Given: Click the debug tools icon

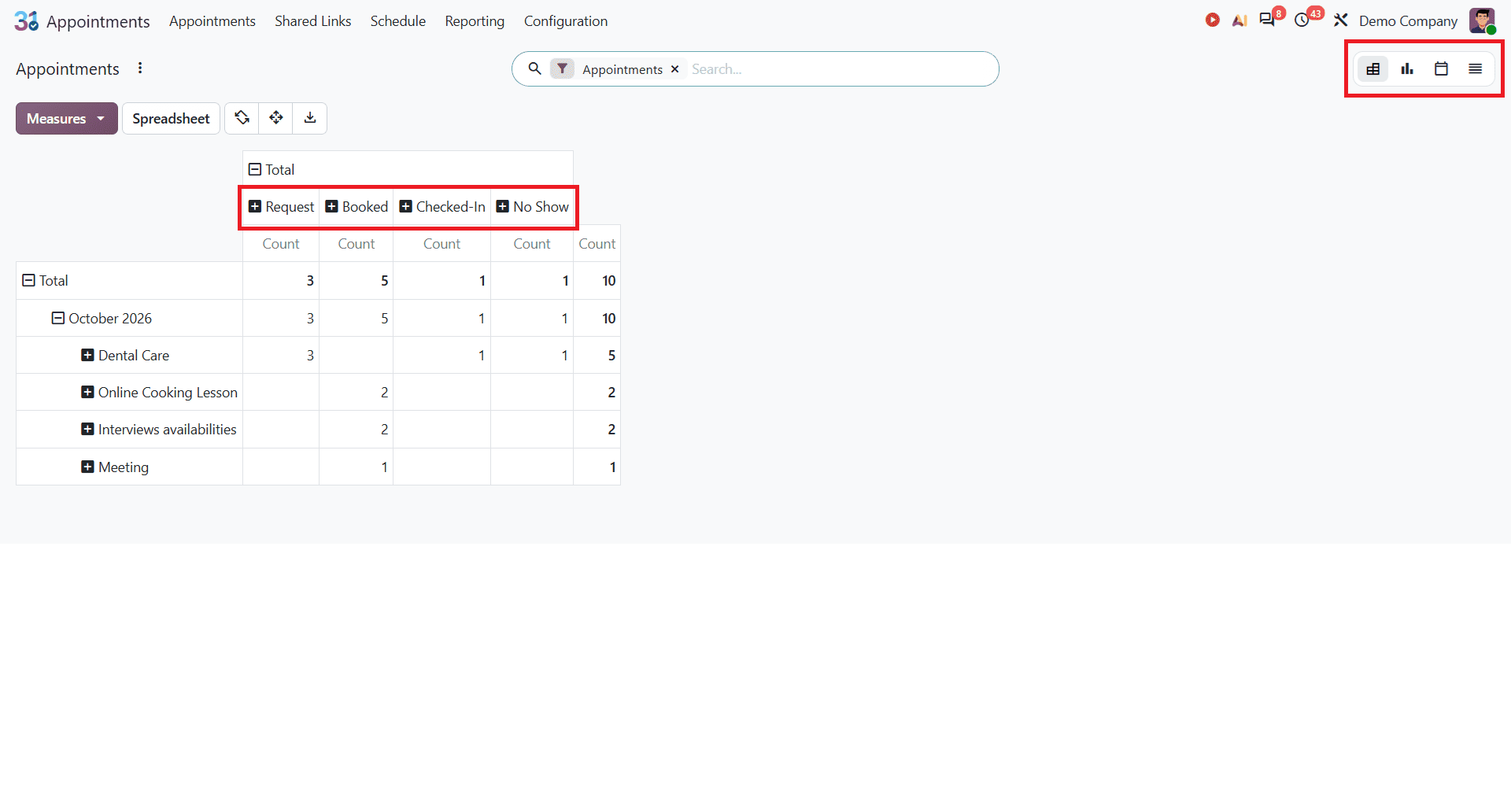Looking at the screenshot, I should tap(1341, 20).
